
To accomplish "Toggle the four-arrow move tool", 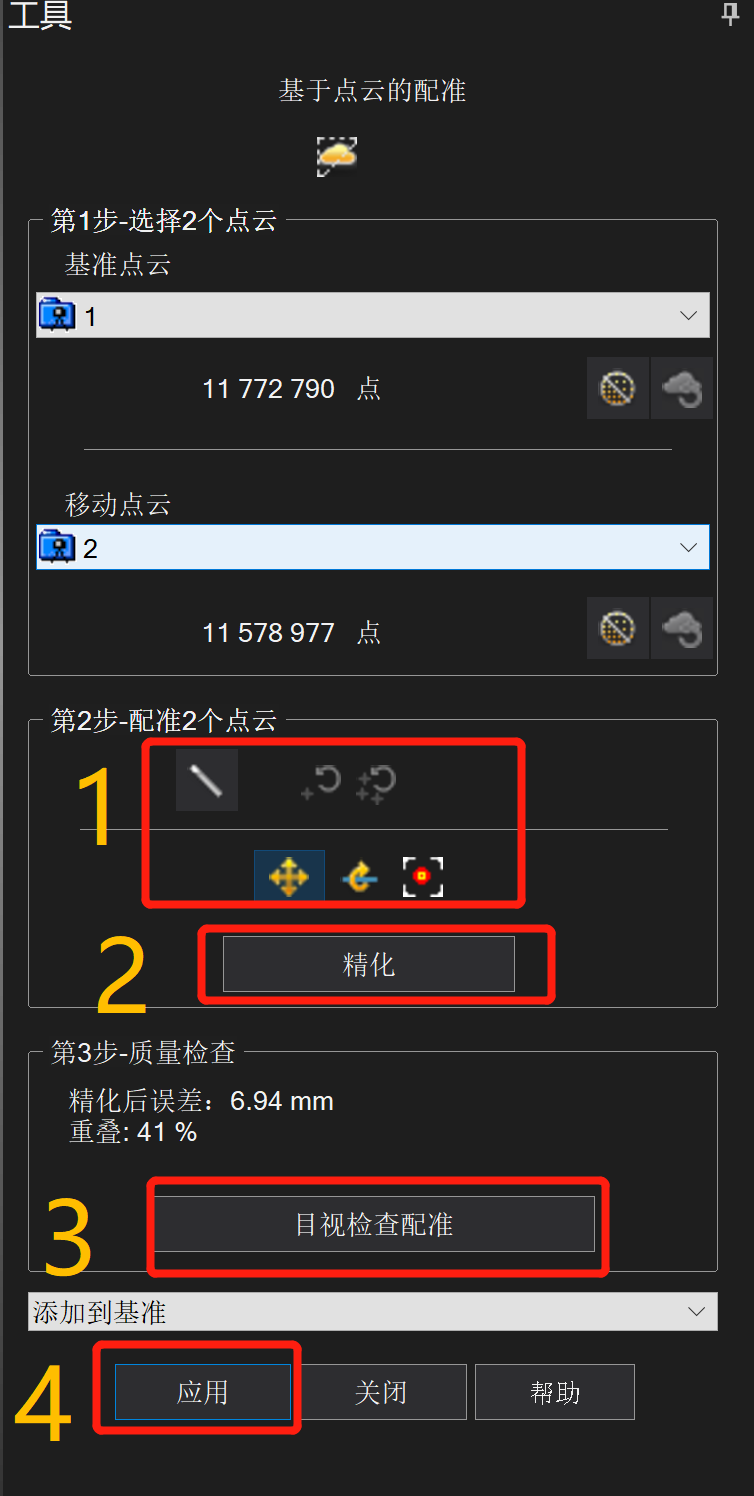I will click(x=289, y=877).
